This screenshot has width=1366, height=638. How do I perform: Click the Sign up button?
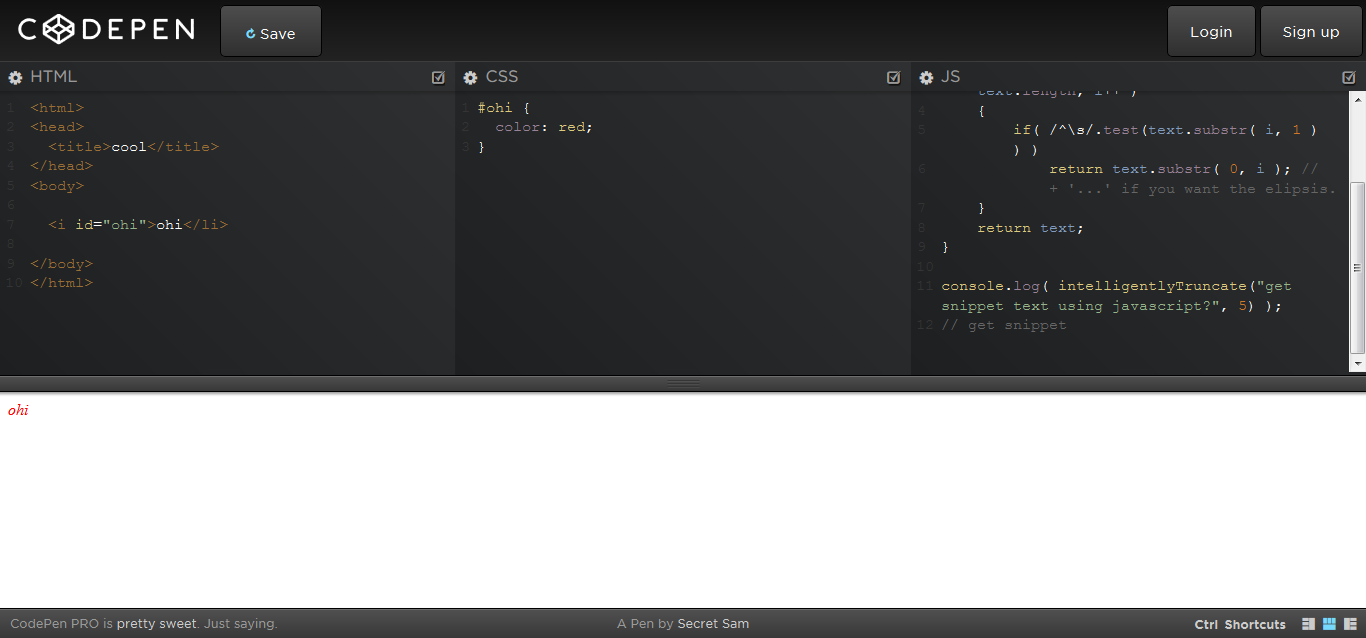[x=1311, y=31]
